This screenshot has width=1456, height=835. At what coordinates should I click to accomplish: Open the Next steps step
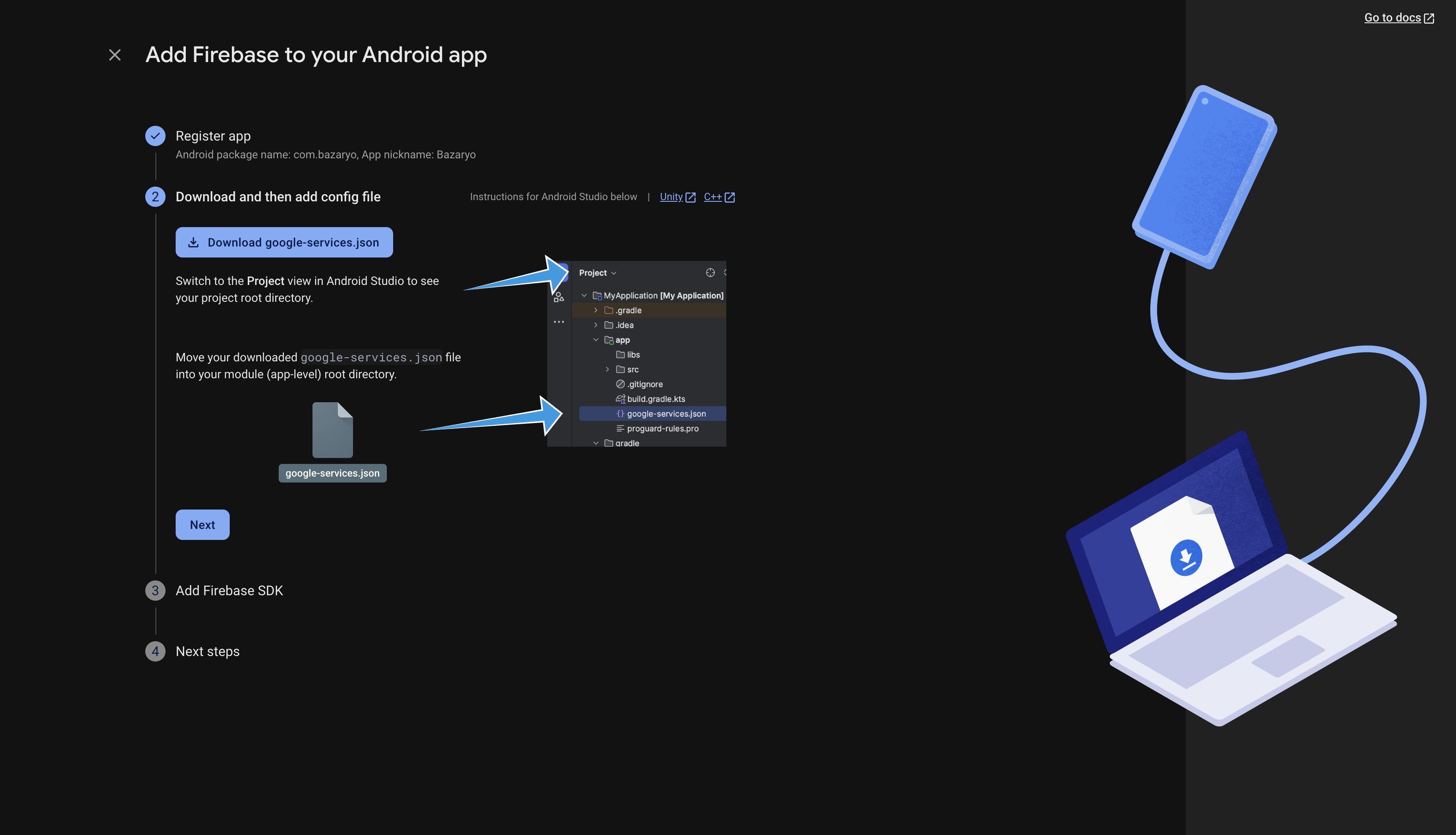(x=208, y=651)
